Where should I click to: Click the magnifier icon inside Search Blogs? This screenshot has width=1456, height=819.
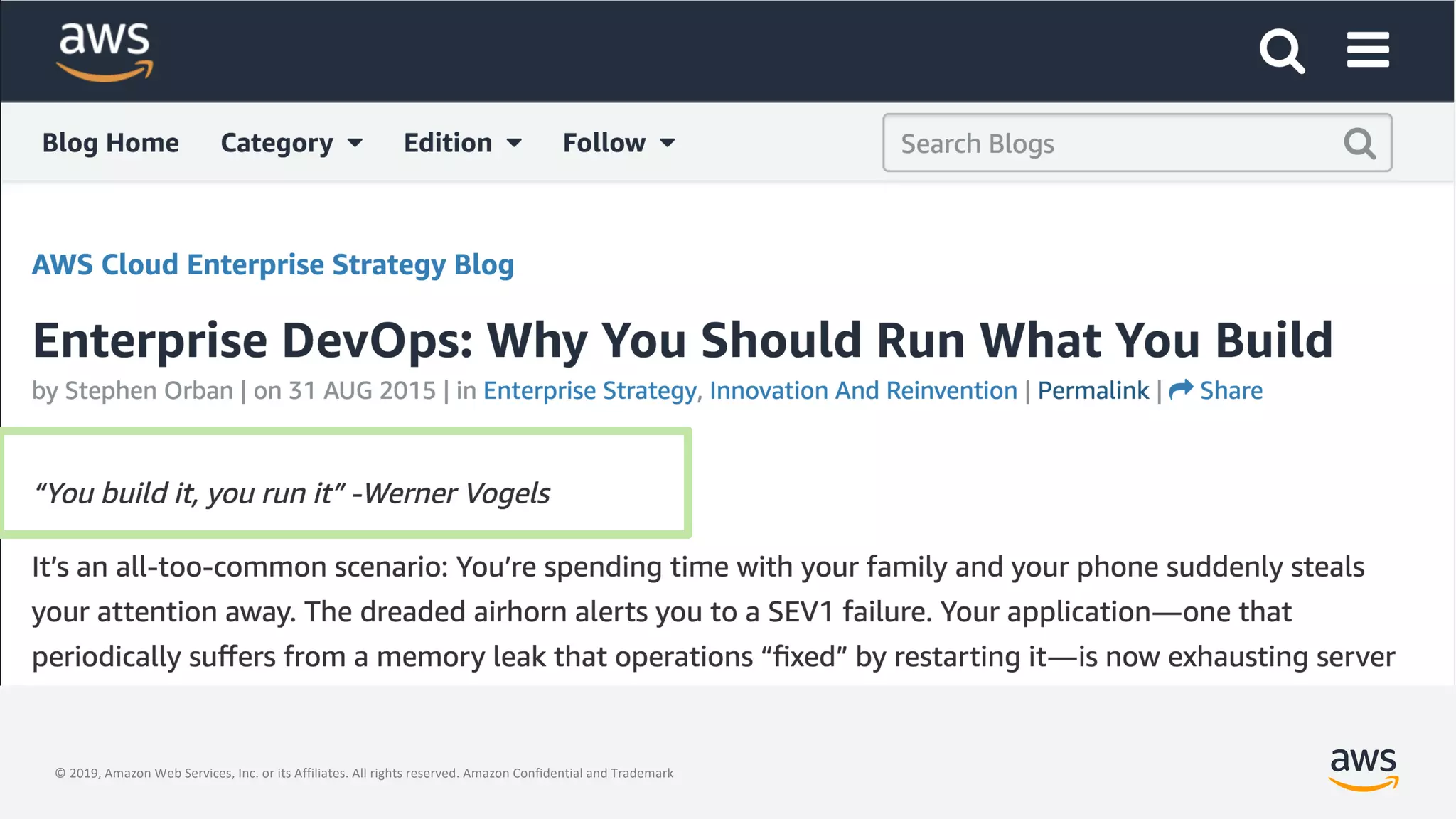point(1359,143)
